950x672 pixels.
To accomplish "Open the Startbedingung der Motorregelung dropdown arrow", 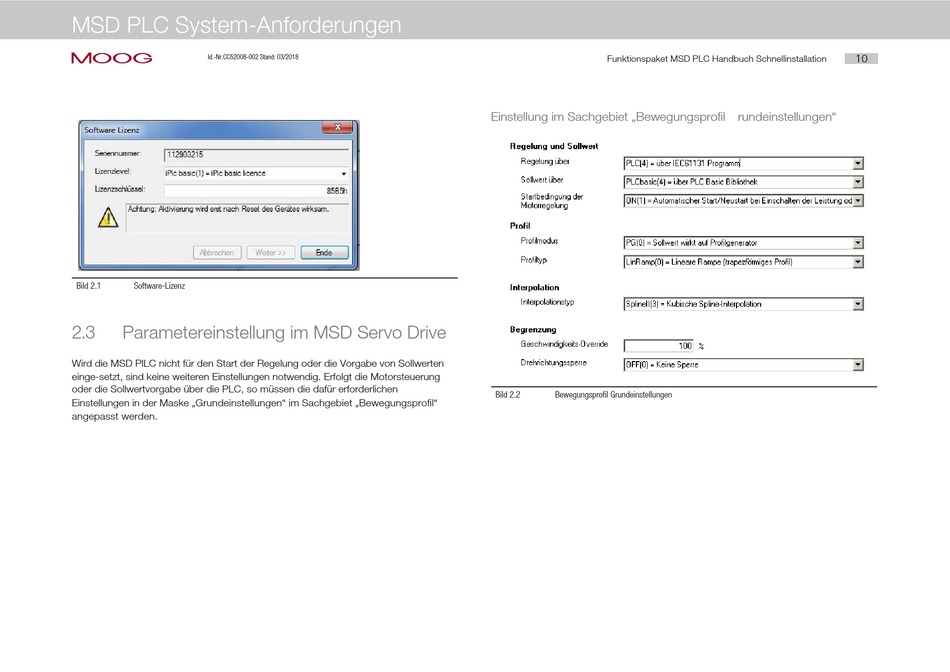I will 858,201.
